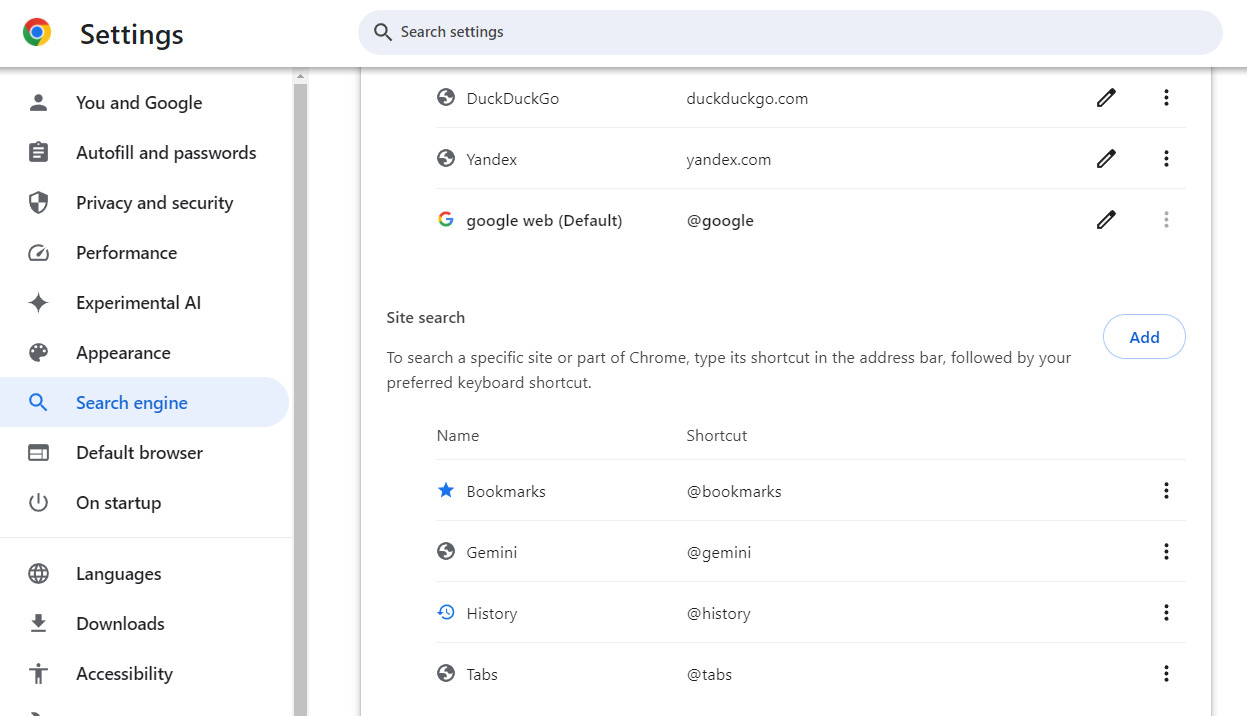This screenshot has height=716, width=1247.
Task: Select Experimental AI in sidebar
Action: [x=144, y=302]
